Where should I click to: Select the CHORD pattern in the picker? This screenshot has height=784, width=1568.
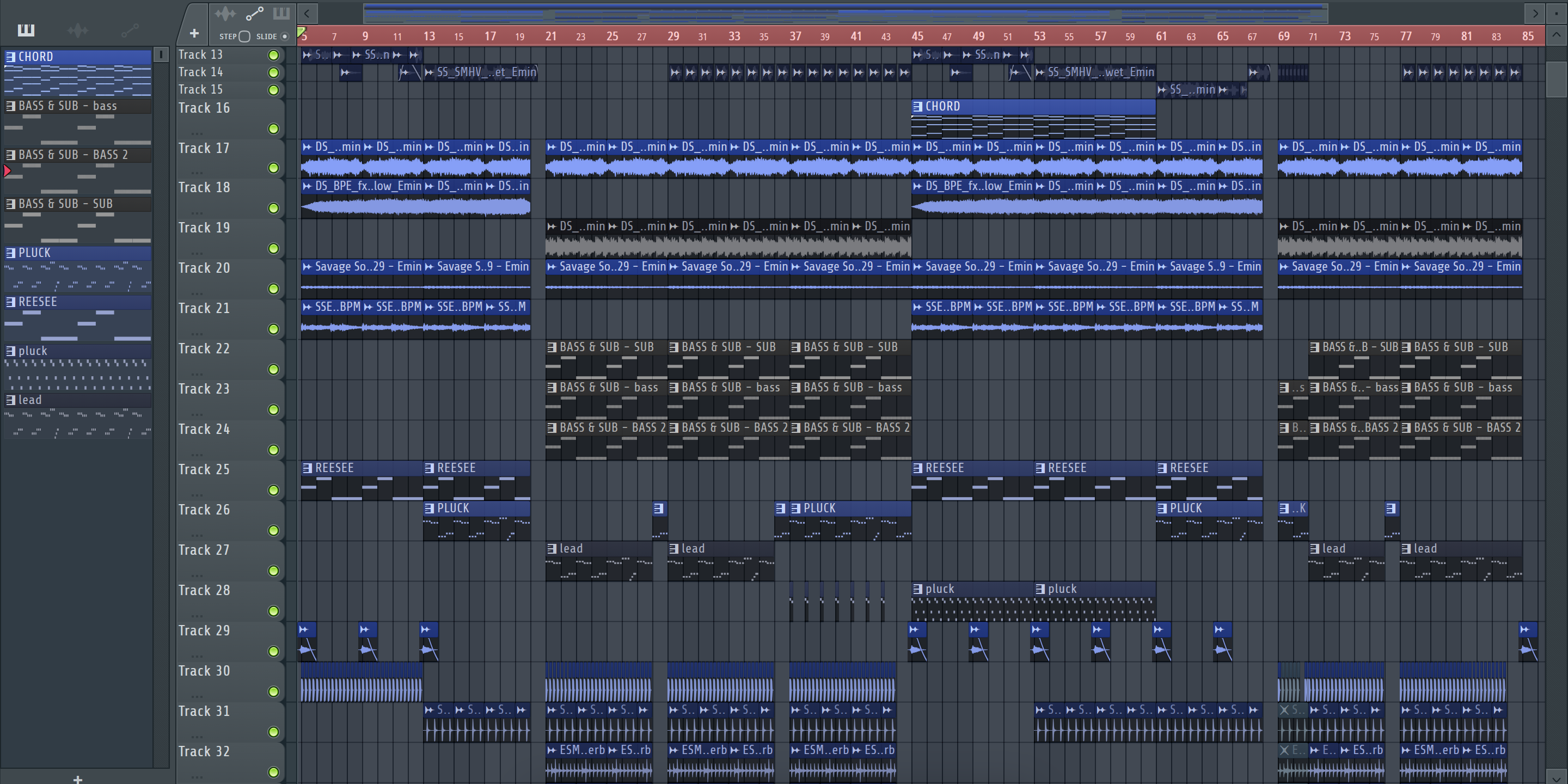(77, 73)
